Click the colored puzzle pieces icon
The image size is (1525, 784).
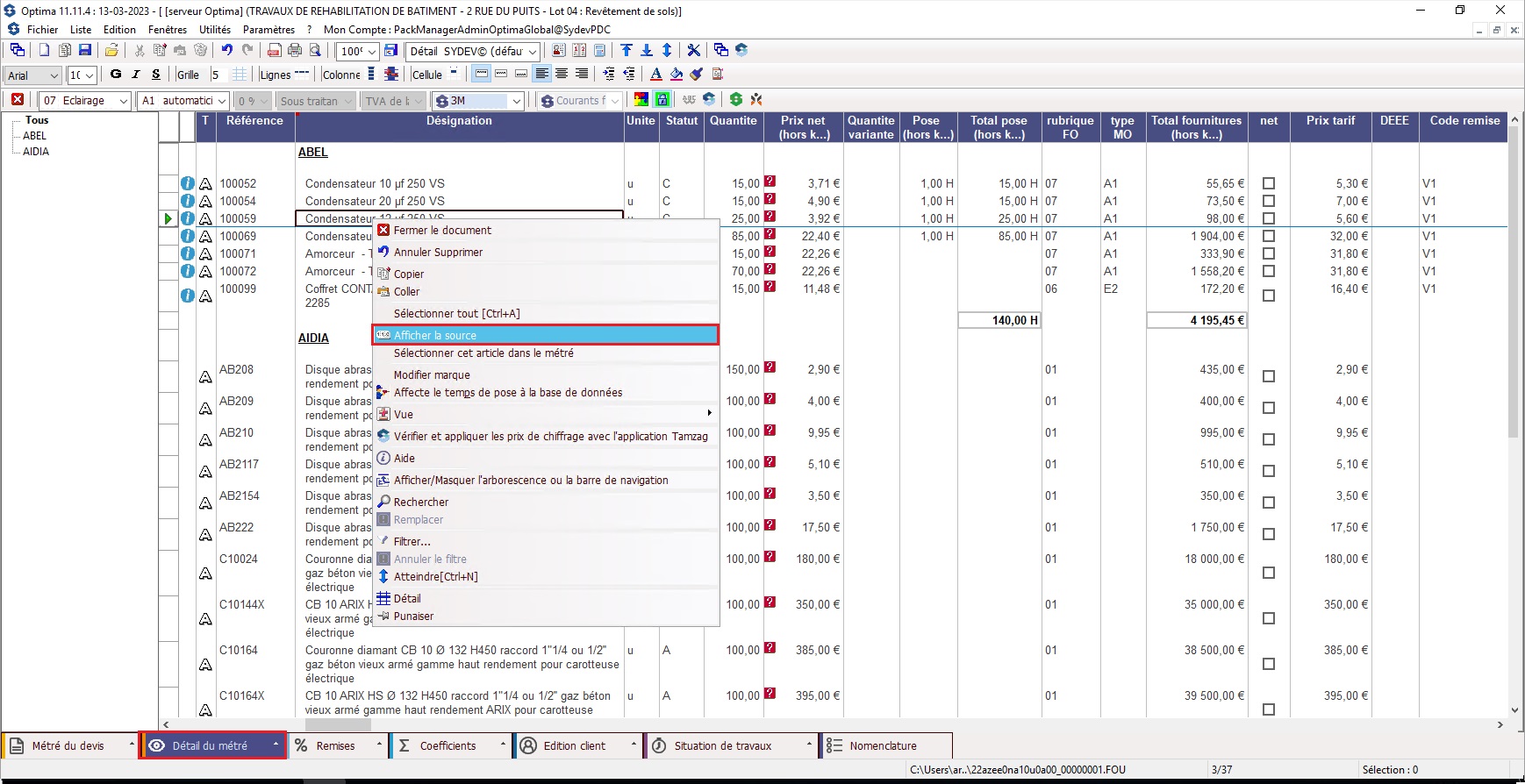click(641, 100)
